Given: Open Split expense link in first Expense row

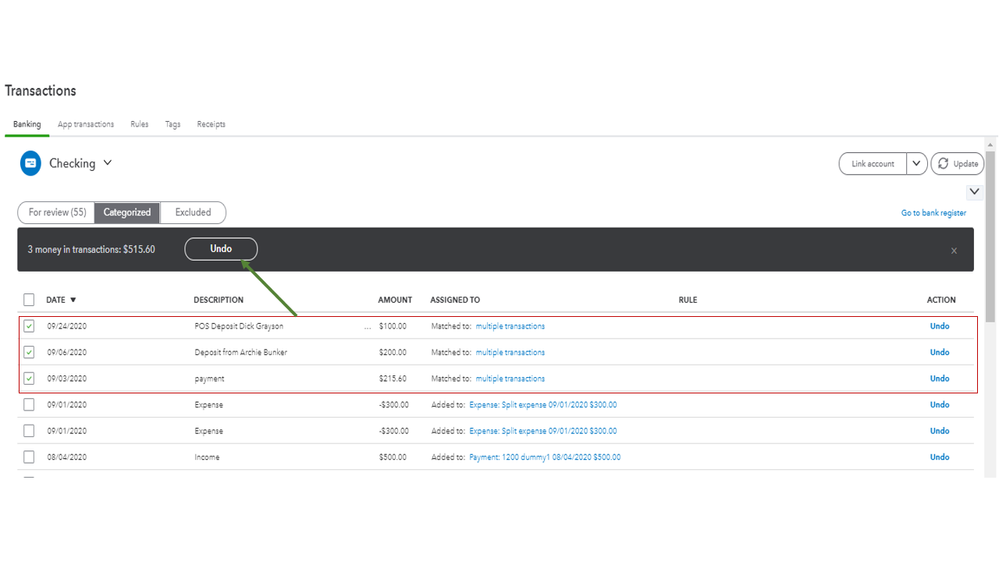Looking at the screenshot, I should tap(543, 404).
